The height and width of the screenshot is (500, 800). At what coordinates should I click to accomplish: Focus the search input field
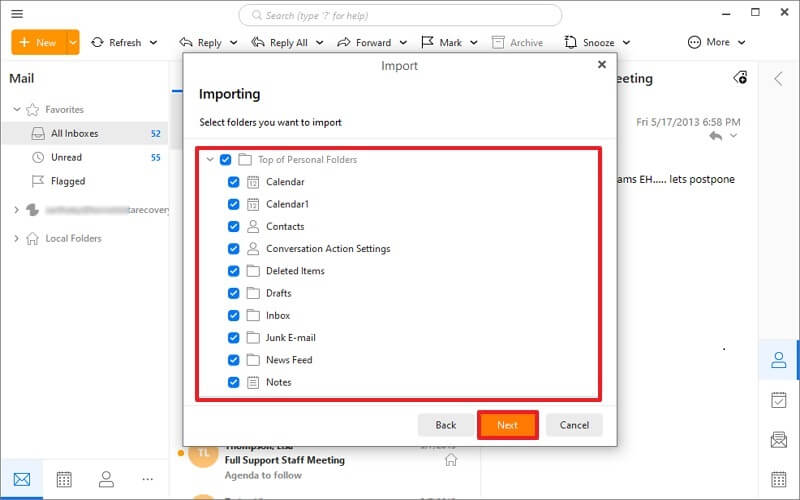tap(400, 15)
